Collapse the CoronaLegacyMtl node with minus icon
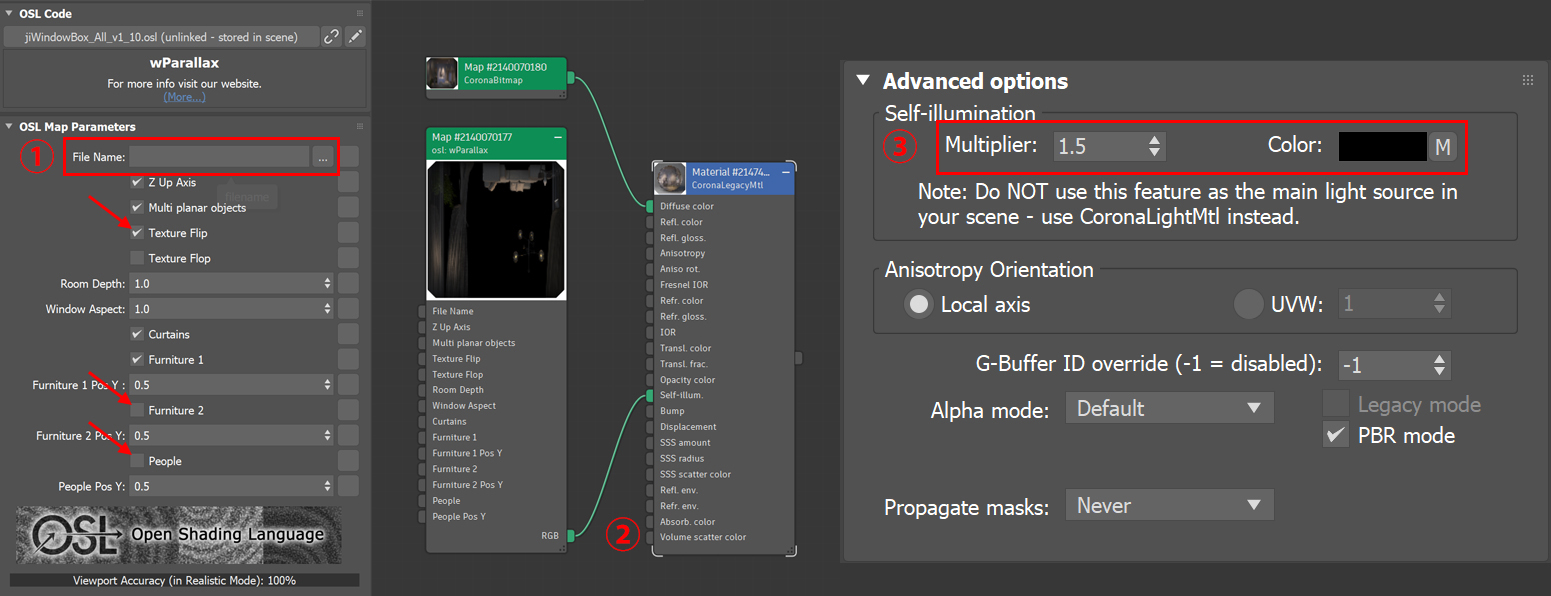1551x596 pixels. [x=786, y=172]
